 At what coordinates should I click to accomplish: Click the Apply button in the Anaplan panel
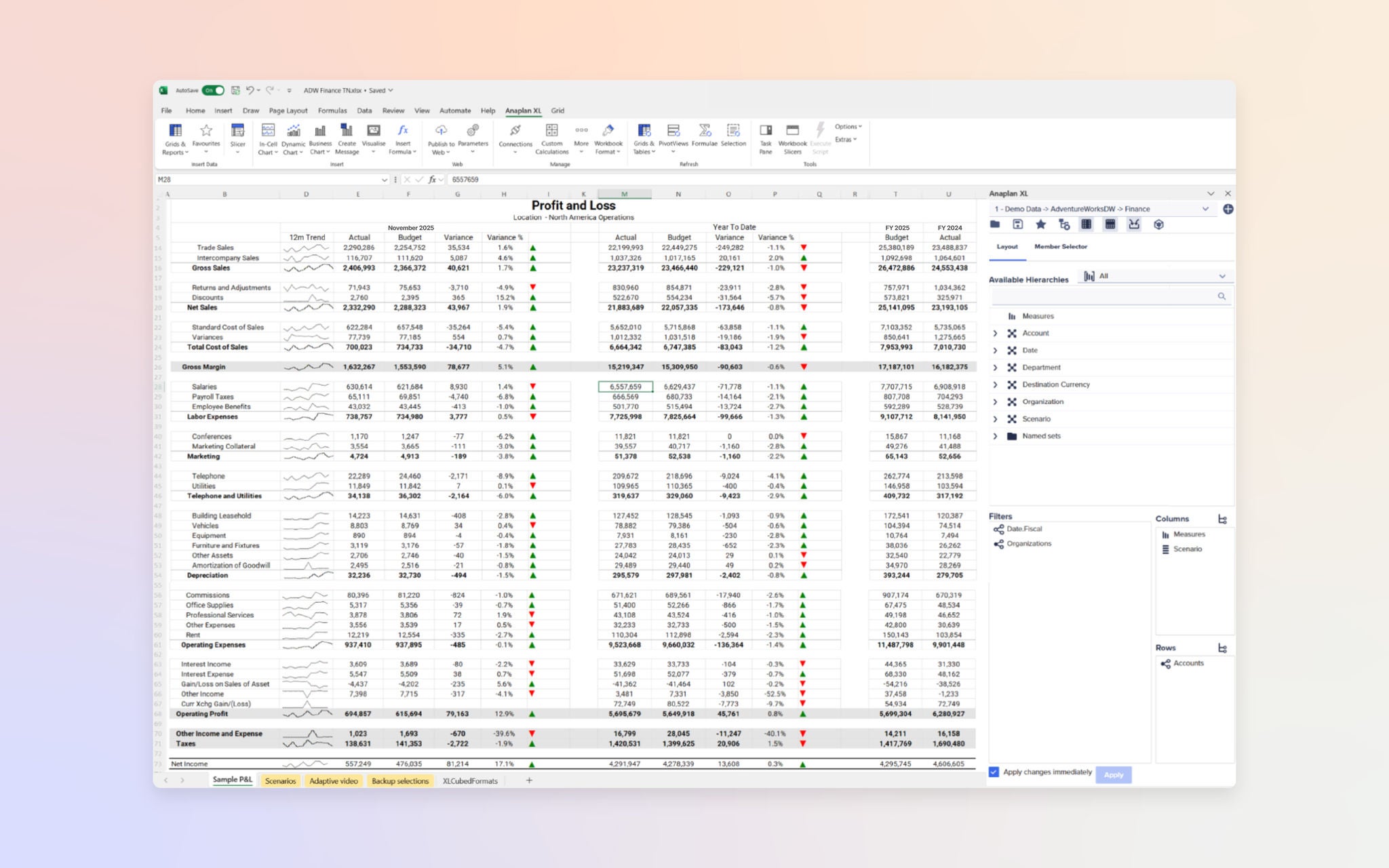click(x=1113, y=774)
